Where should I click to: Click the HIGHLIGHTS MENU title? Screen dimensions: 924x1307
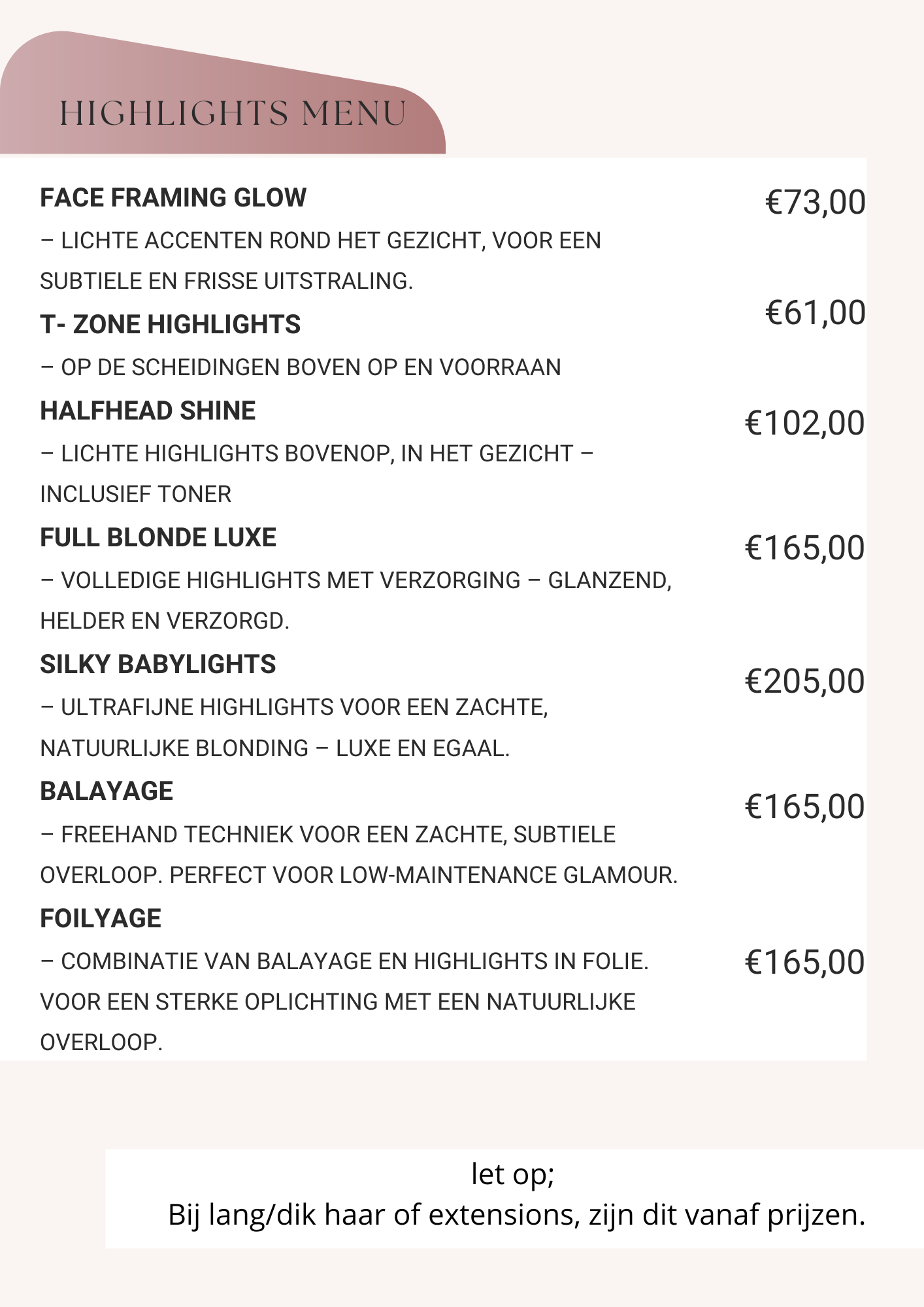tap(233, 114)
